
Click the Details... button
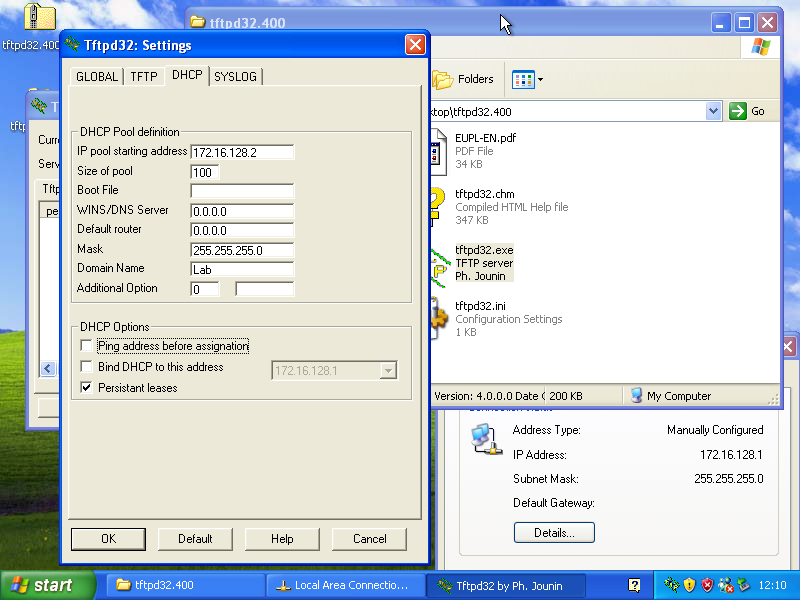pos(554,533)
